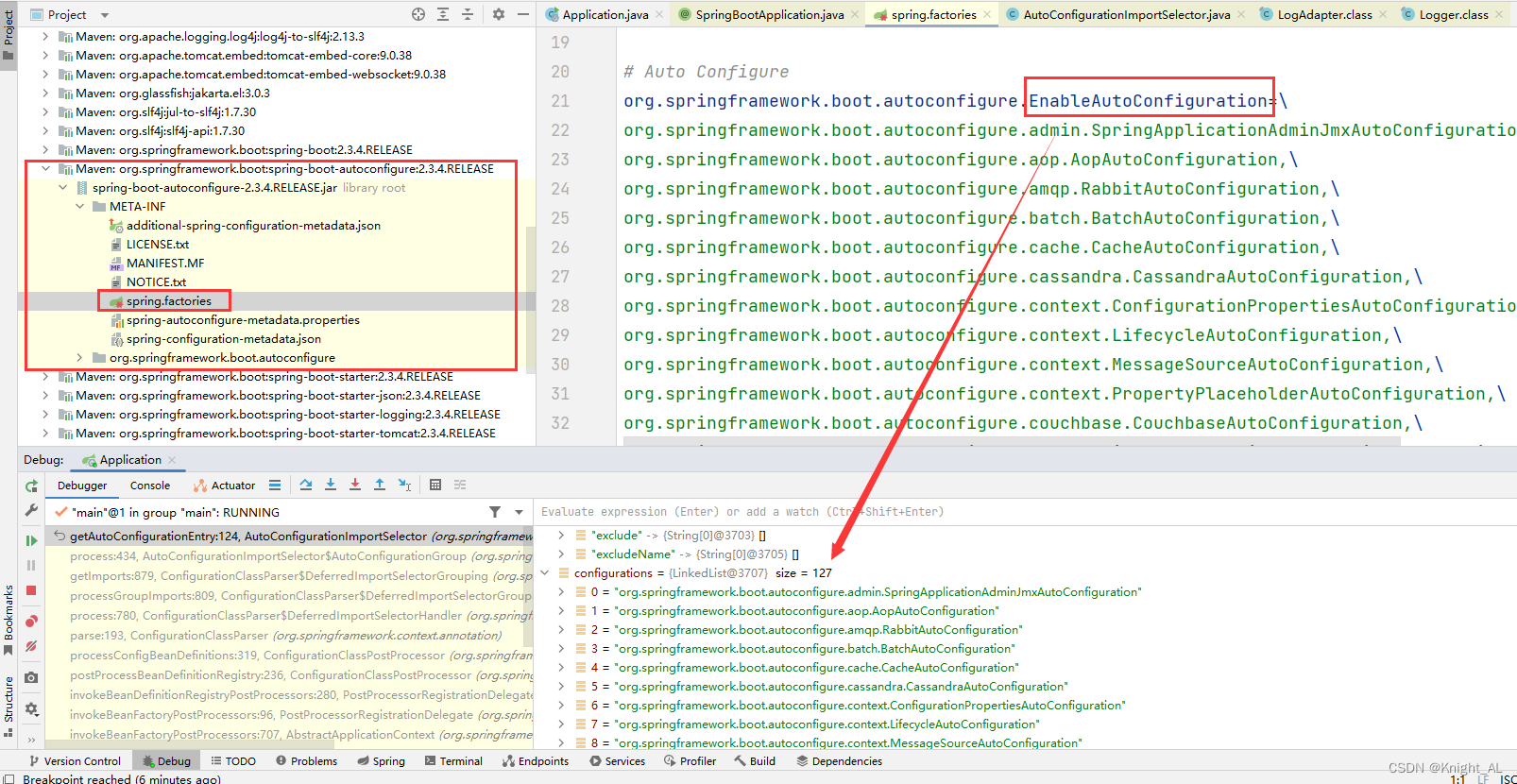This screenshot has width=1517, height=784.
Task: Expand Maven log4j-to-slf4j library node
Action: coord(45,37)
